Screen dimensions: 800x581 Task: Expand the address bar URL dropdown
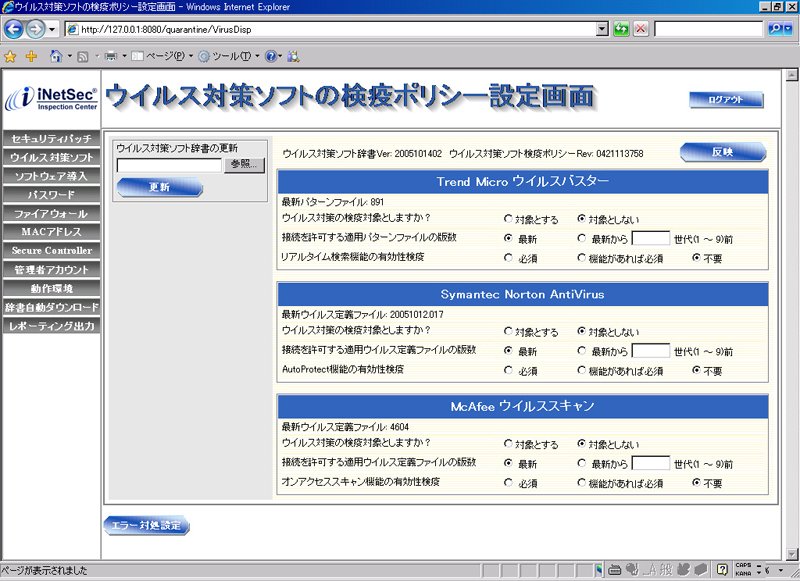(x=603, y=29)
